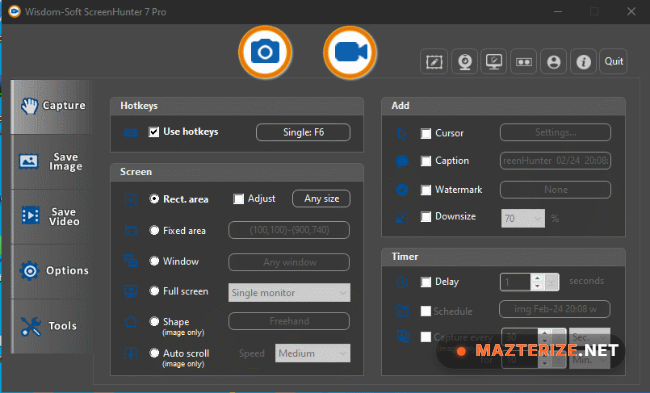
Task: Open the Sec. unit dropdown
Action: (589, 337)
